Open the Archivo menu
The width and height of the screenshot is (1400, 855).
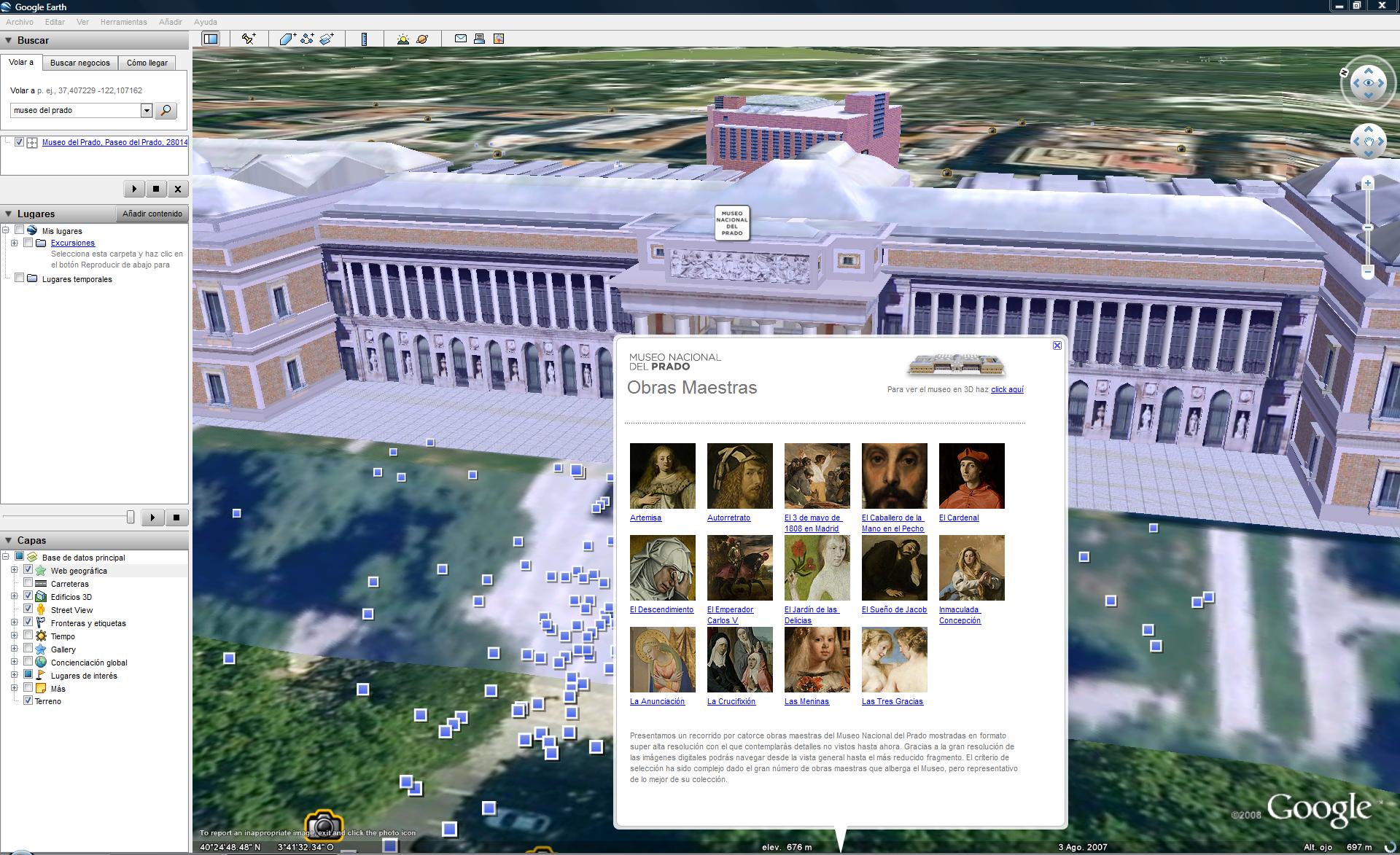20,23
